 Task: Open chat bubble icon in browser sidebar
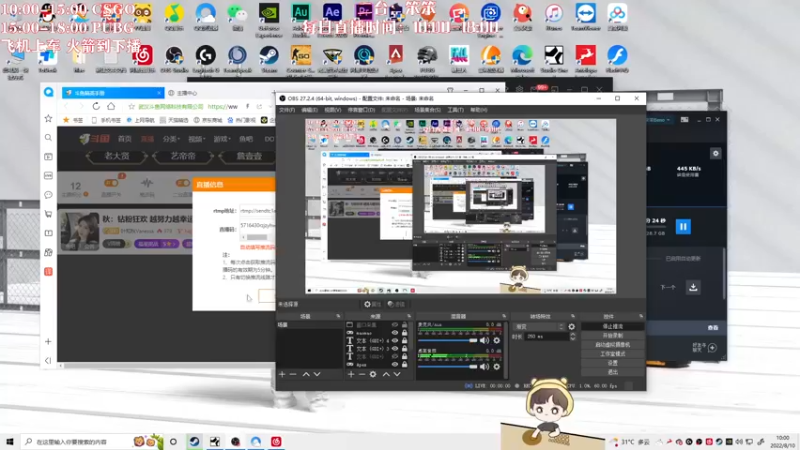coord(48,195)
